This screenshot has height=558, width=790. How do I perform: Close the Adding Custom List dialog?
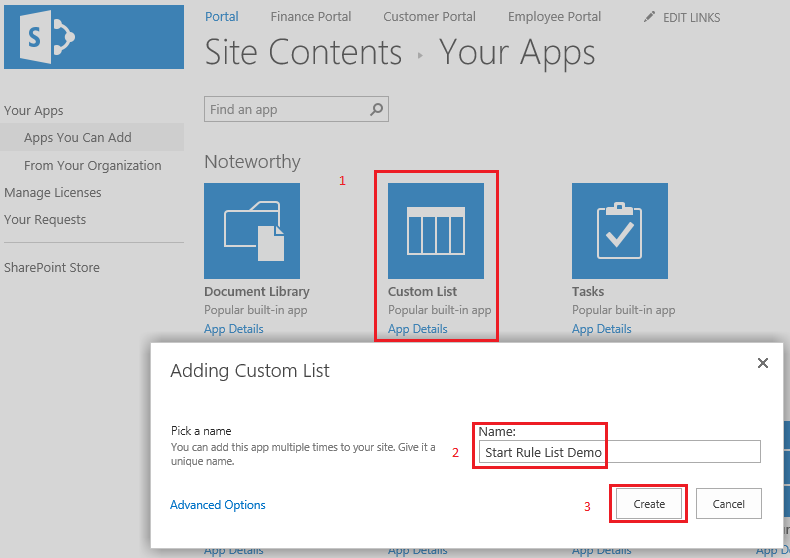point(763,363)
